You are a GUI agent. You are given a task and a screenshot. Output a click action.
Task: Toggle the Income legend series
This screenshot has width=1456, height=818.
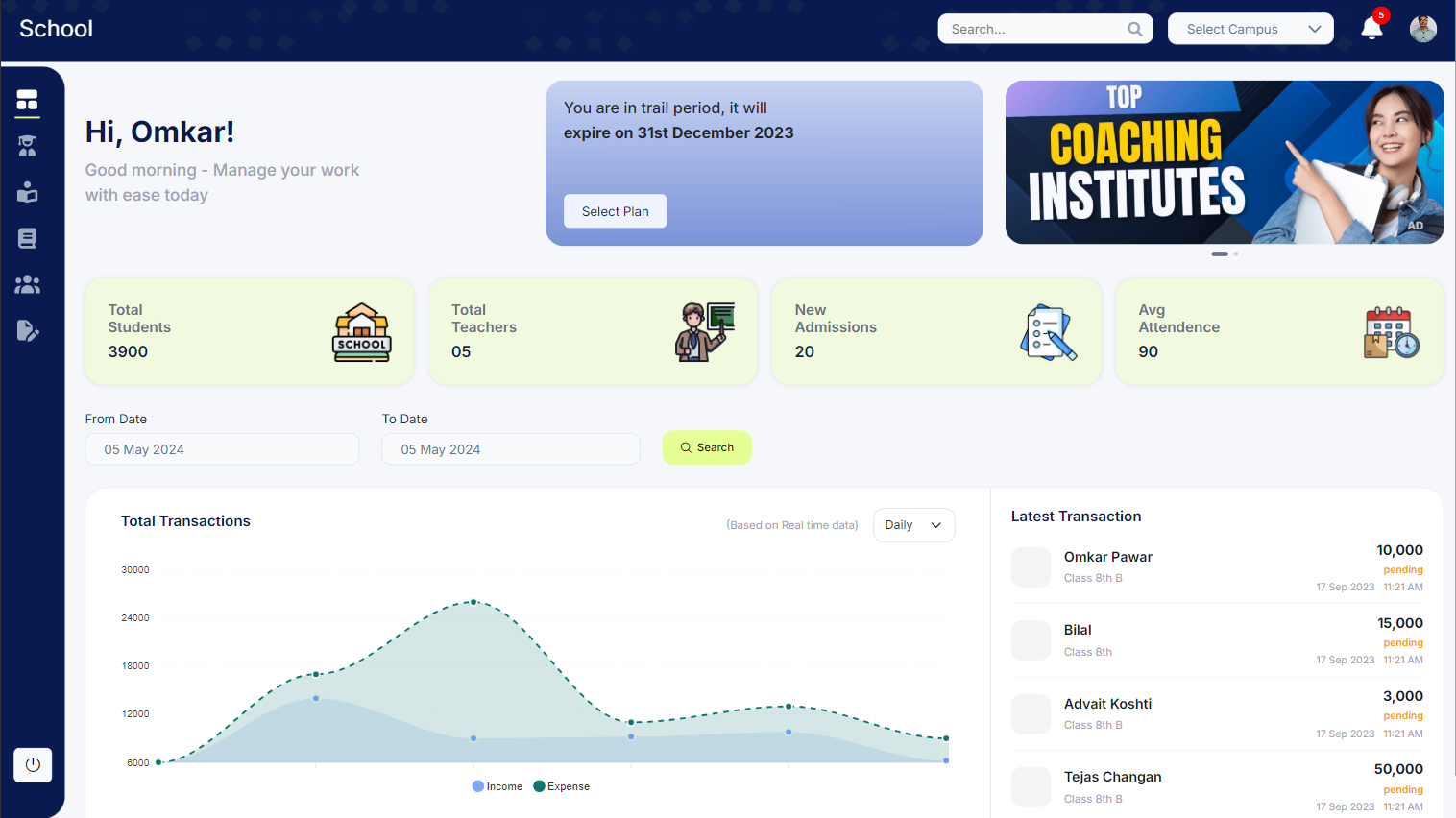[x=497, y=786]
